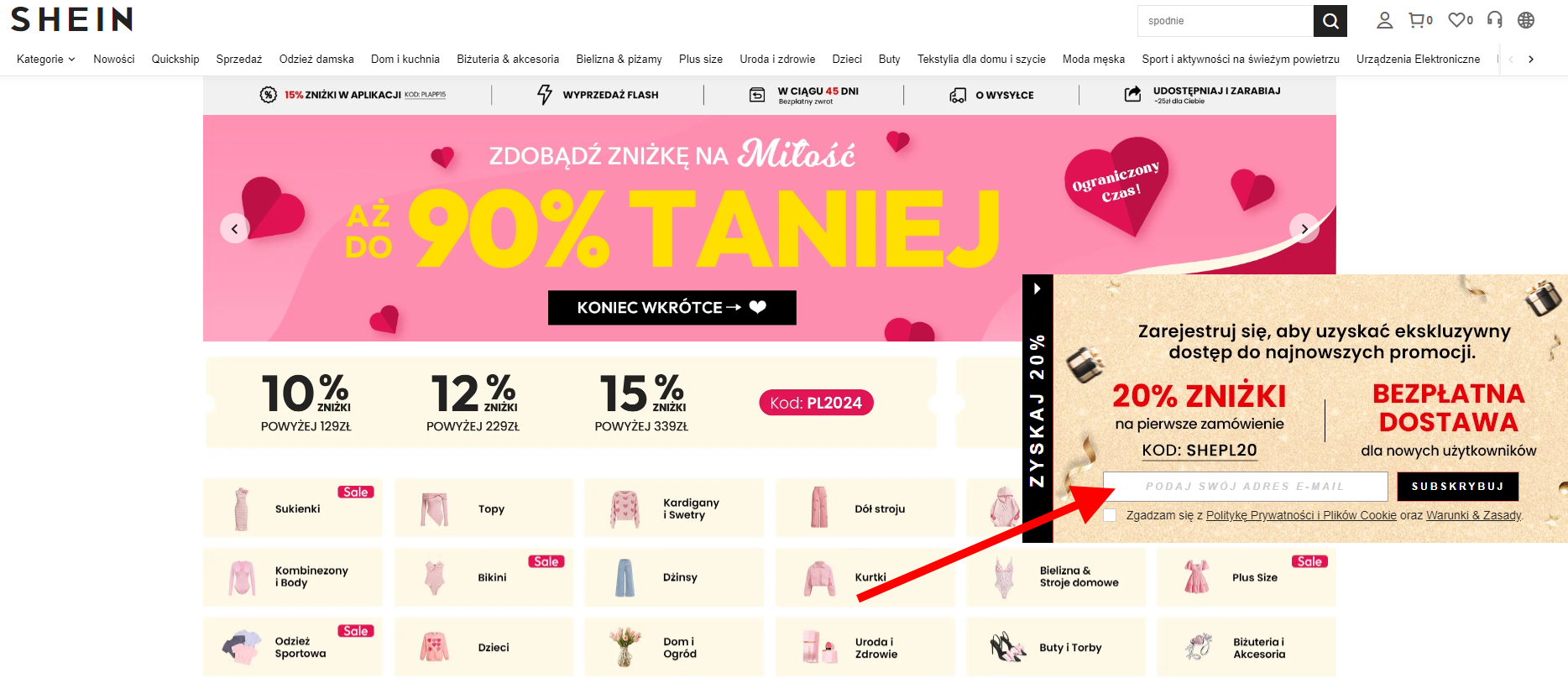Click the flash sale lightning icon

pos(545,95)
